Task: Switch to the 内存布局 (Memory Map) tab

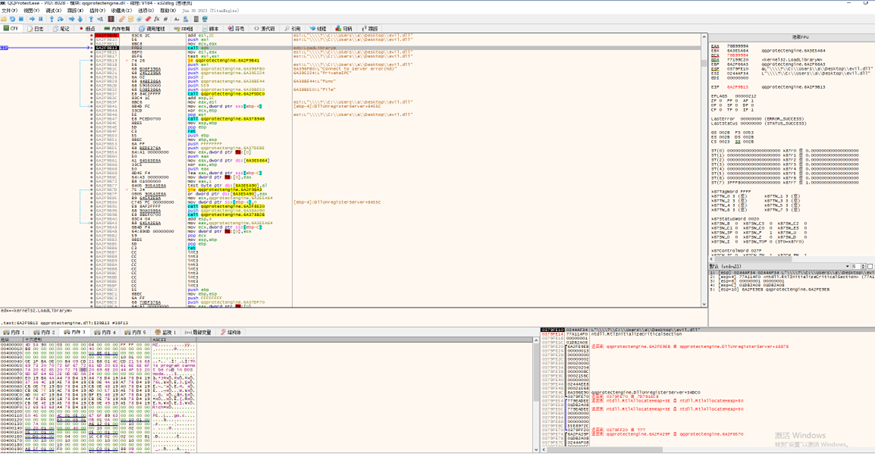Action: point(118,29)
